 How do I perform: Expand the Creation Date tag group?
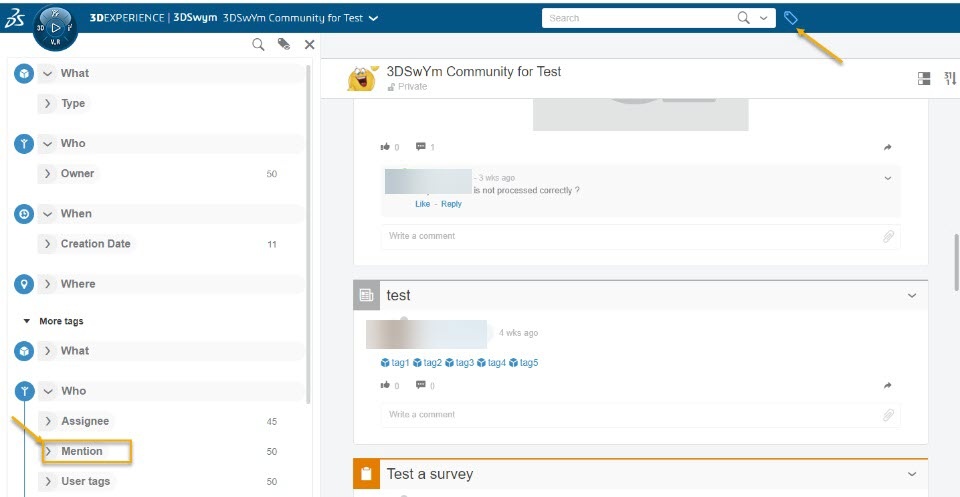tap(48, 244)
